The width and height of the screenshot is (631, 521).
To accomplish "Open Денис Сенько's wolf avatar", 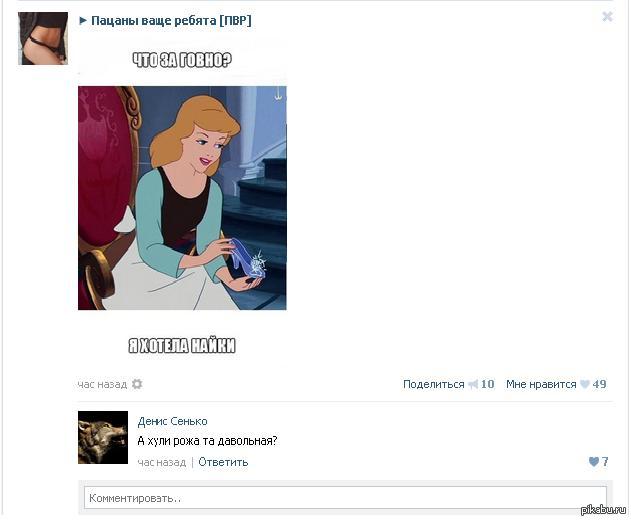I will click(103, 437).
